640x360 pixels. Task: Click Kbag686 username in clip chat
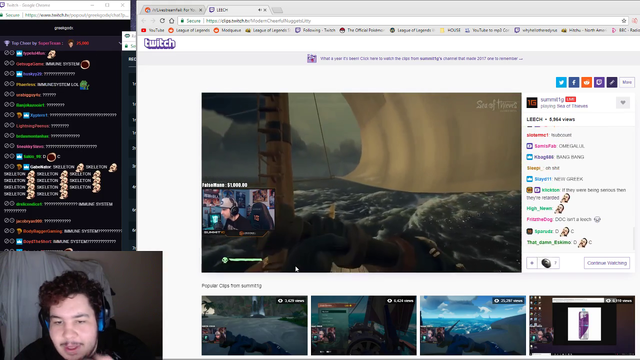pos(544,157)
